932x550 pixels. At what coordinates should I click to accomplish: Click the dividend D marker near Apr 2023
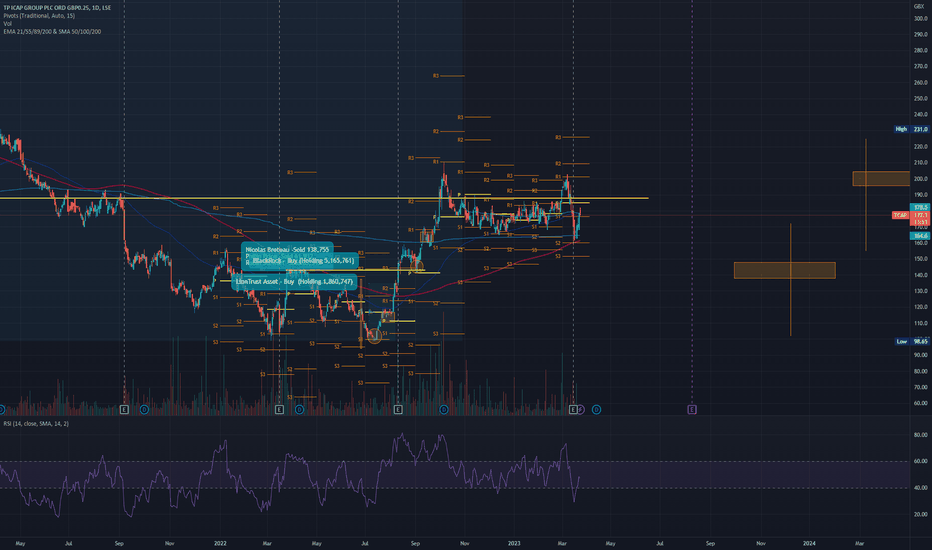pos(596,410)
